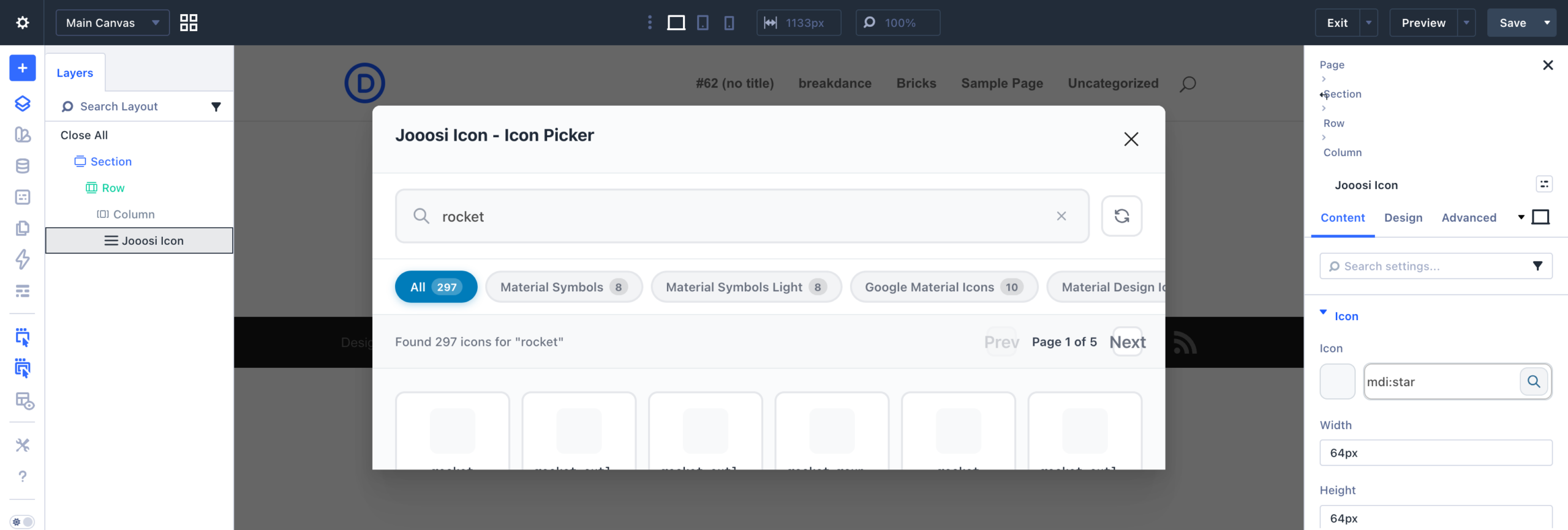Click the refresh icons button in picker
Image resolution: width=1568 pixels, height=530 pixels.
pos(1121,216)
